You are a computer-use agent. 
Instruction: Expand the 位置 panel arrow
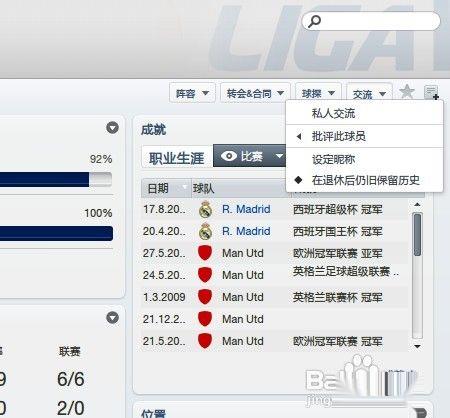click(420, 413)
